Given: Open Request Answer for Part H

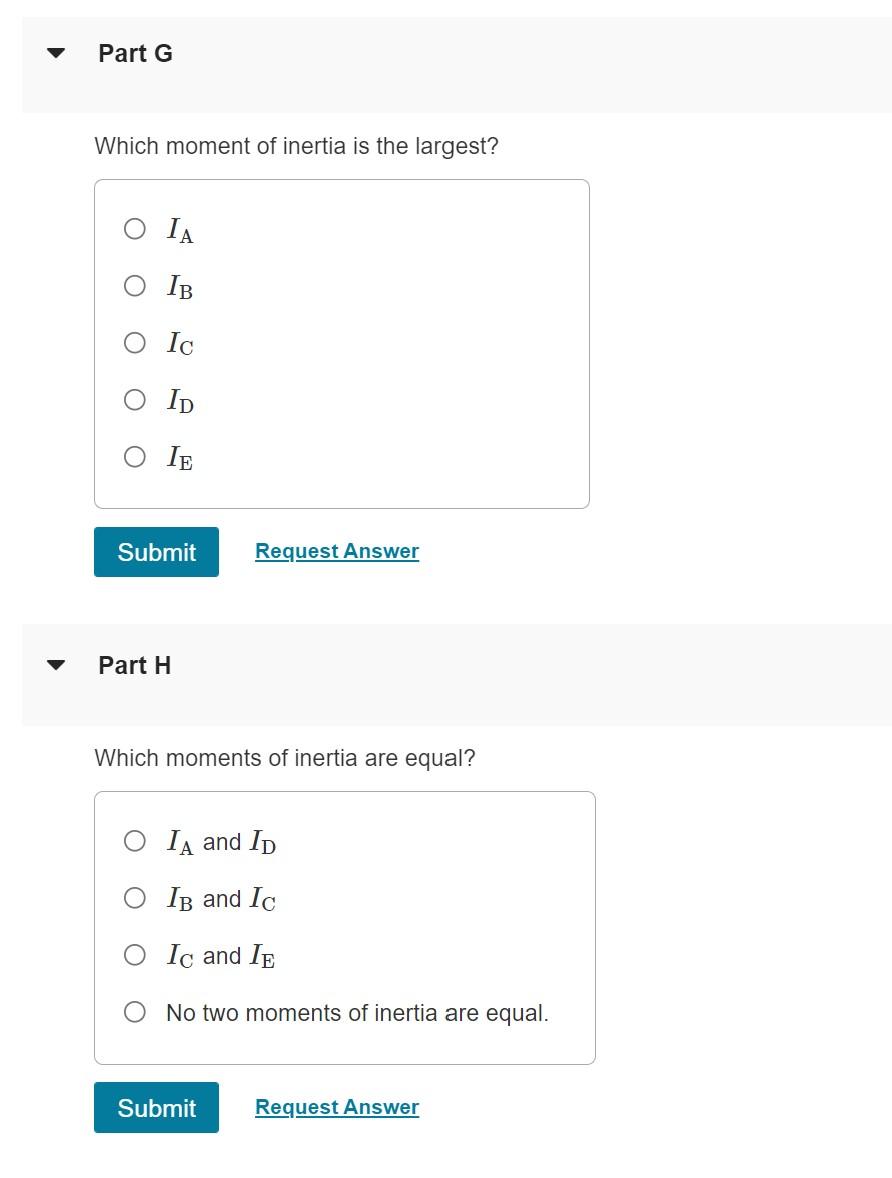Looking at the screenshot, I should click(x=336, y=1106).
